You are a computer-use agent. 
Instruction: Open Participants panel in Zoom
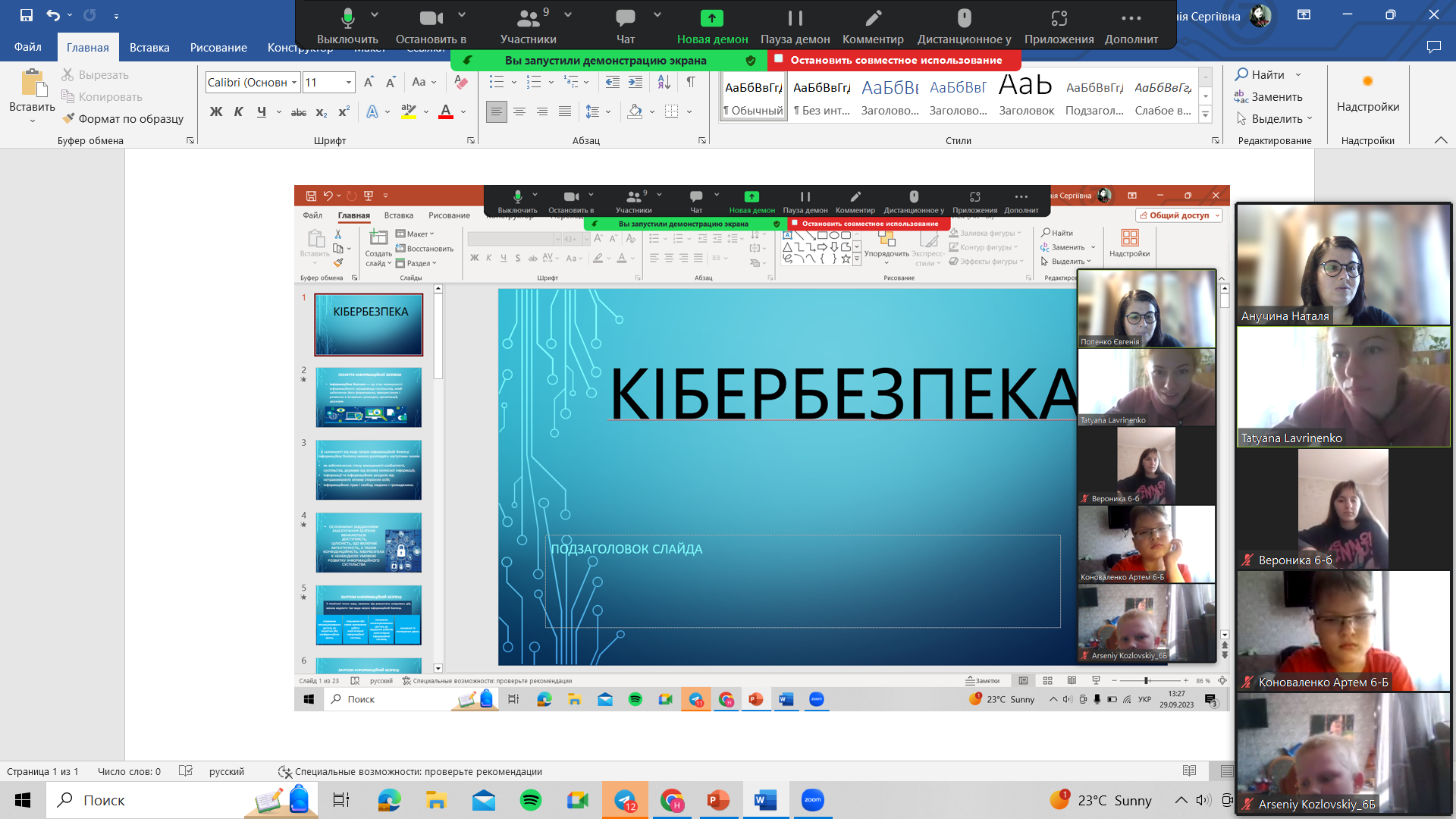(528, 27)
